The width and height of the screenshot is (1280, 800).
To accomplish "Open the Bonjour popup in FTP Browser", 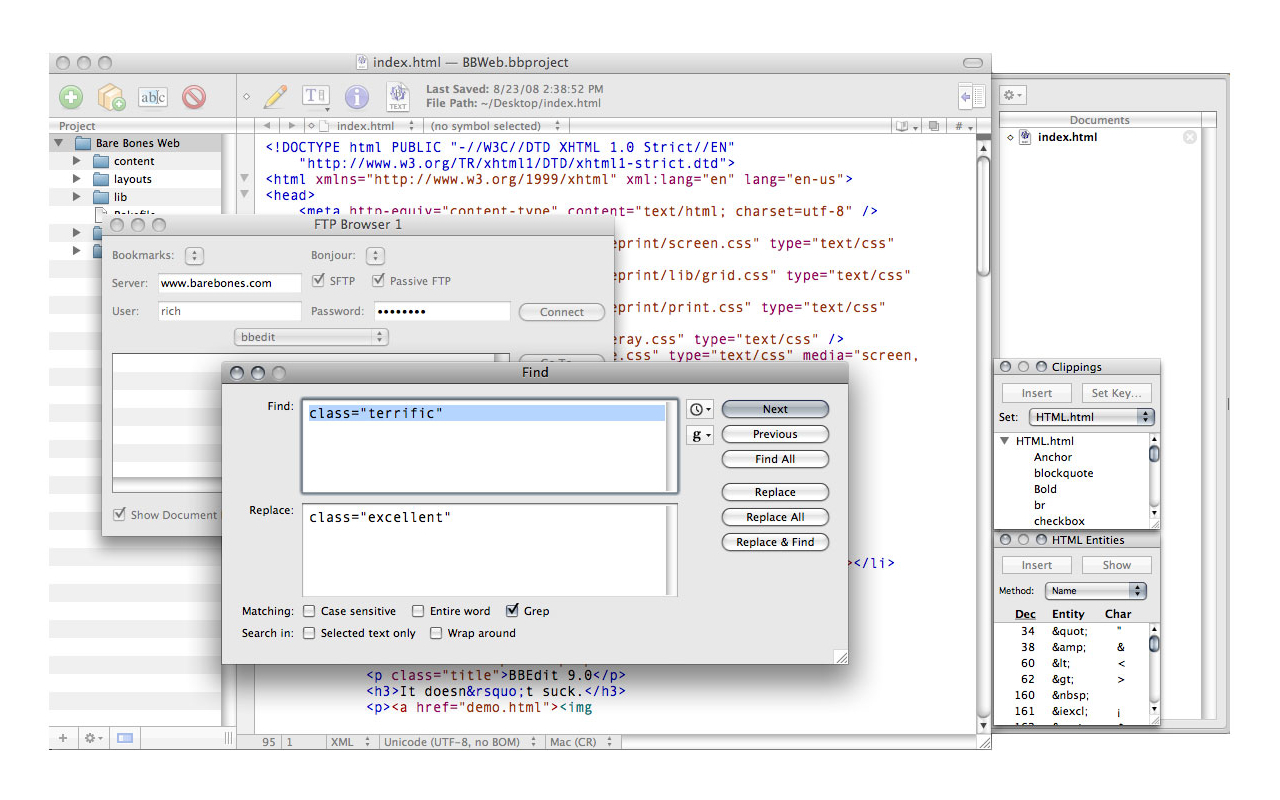I will tap(375, 256).
